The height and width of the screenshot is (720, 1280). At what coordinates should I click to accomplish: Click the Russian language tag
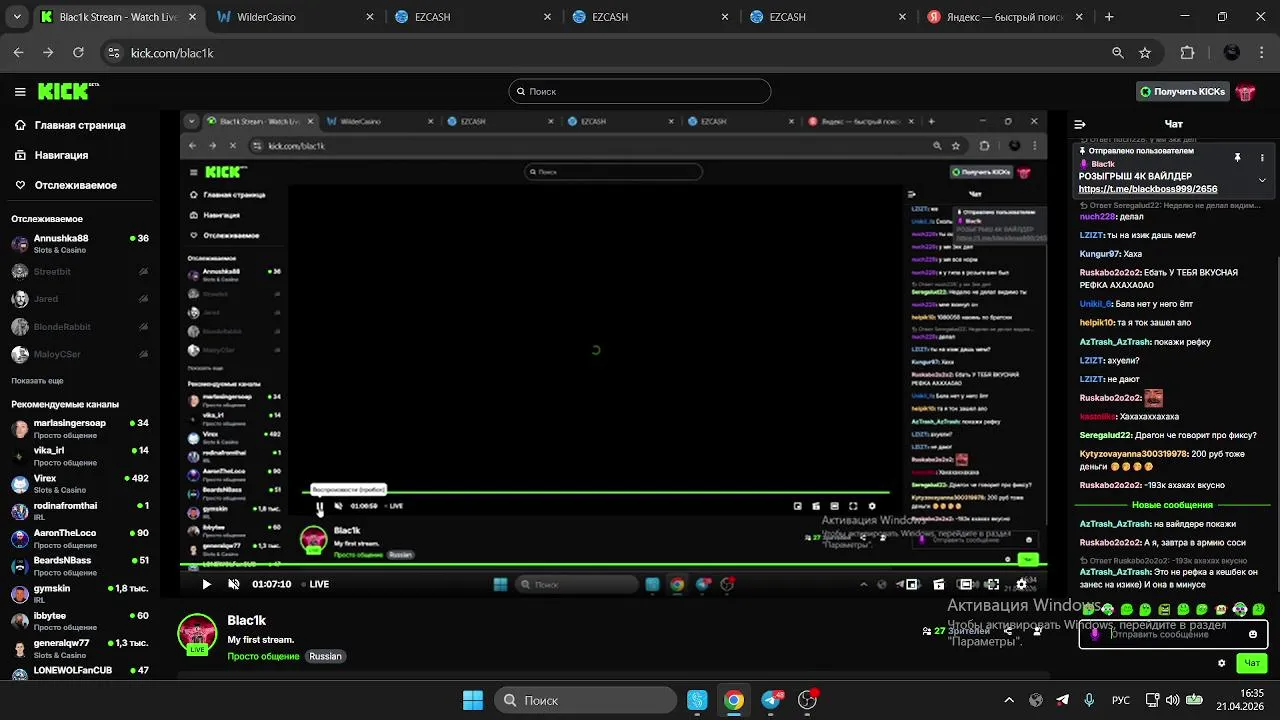click(325, 656)
